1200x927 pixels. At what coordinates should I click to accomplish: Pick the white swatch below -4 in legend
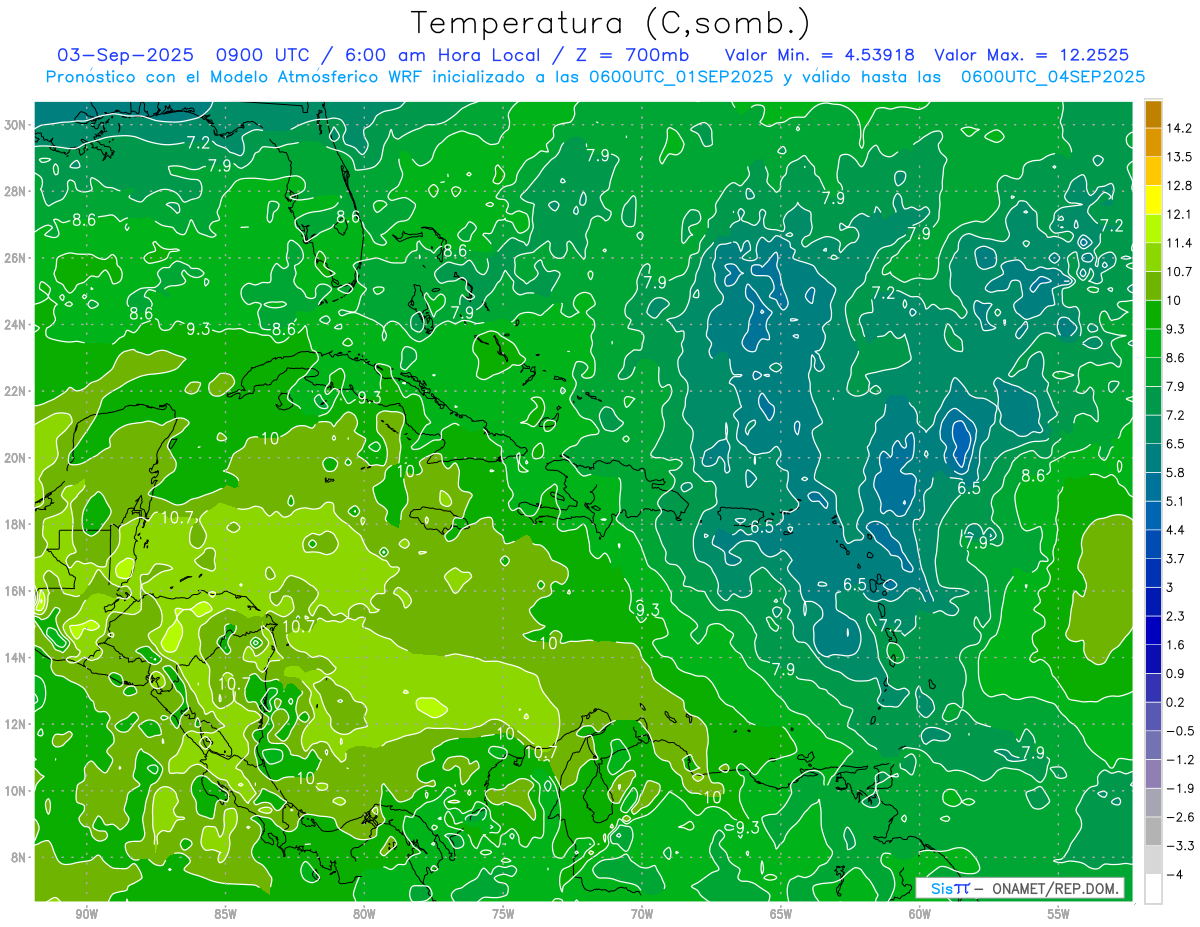[1153, 889]
